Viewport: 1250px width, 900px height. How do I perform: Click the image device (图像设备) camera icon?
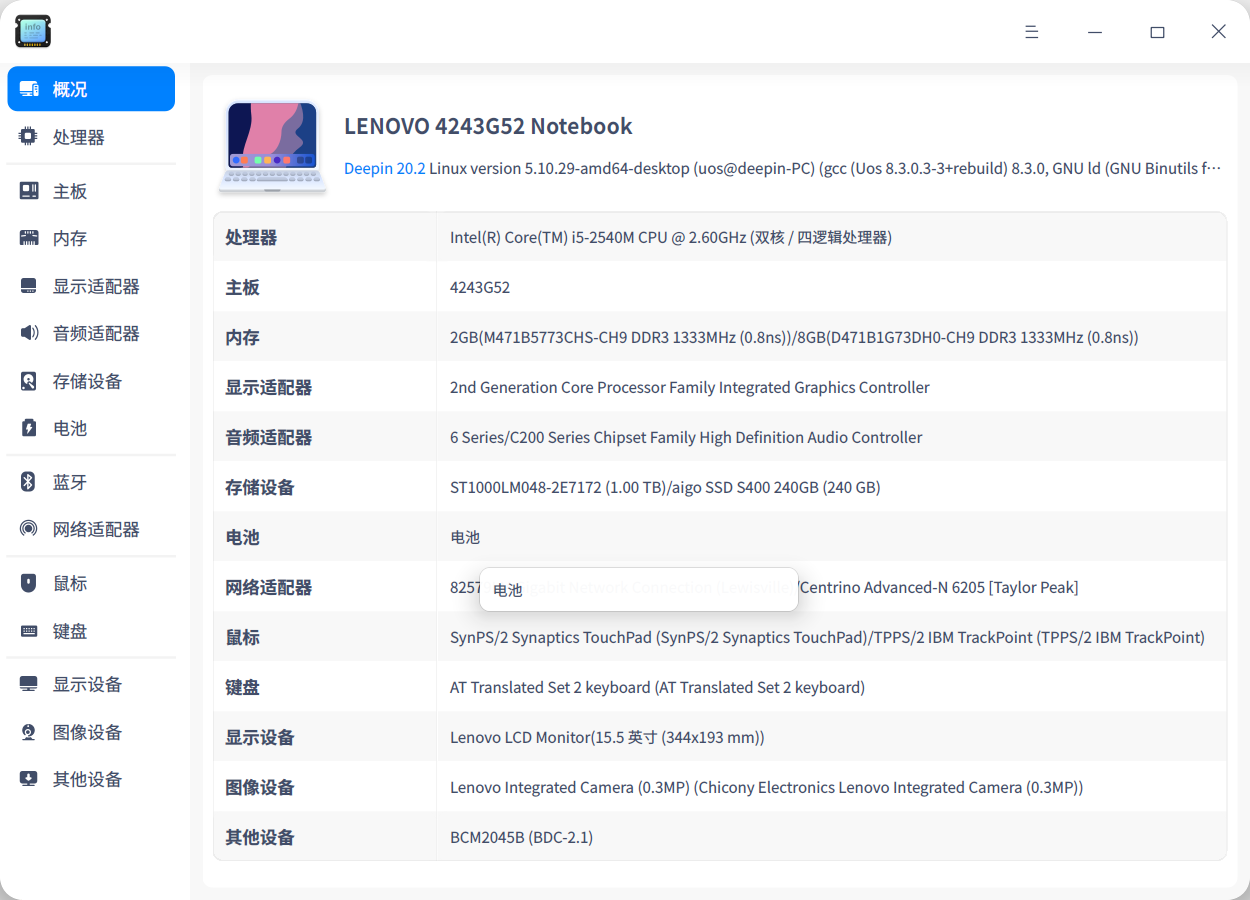(x=29, y=732)
